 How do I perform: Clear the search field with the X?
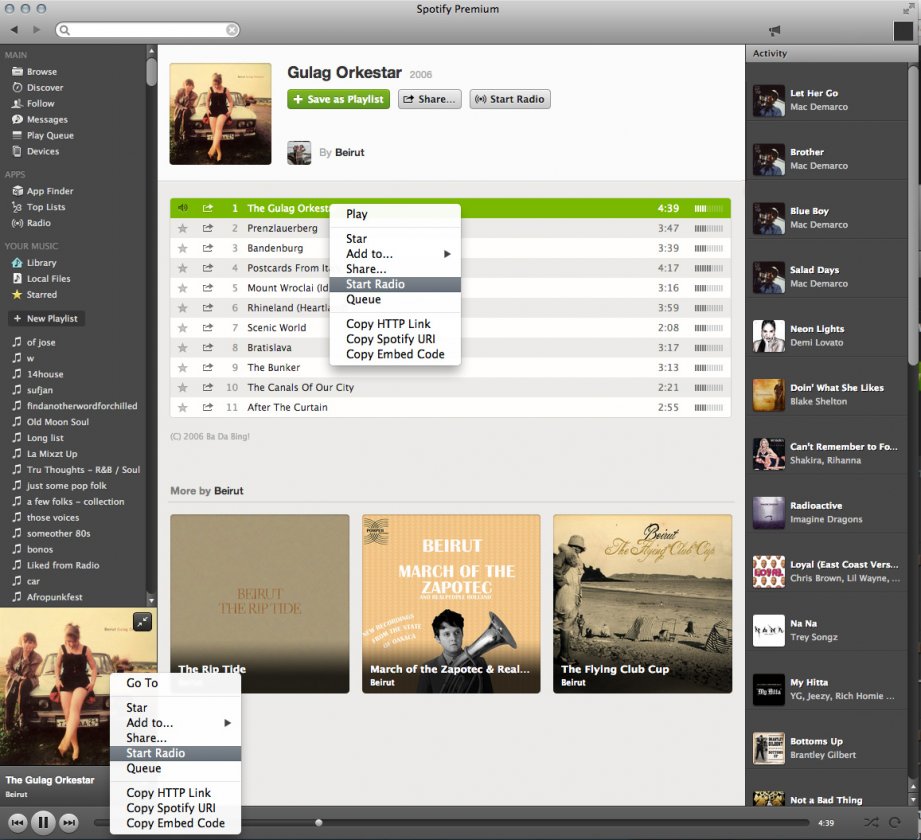tap(232, 30)
